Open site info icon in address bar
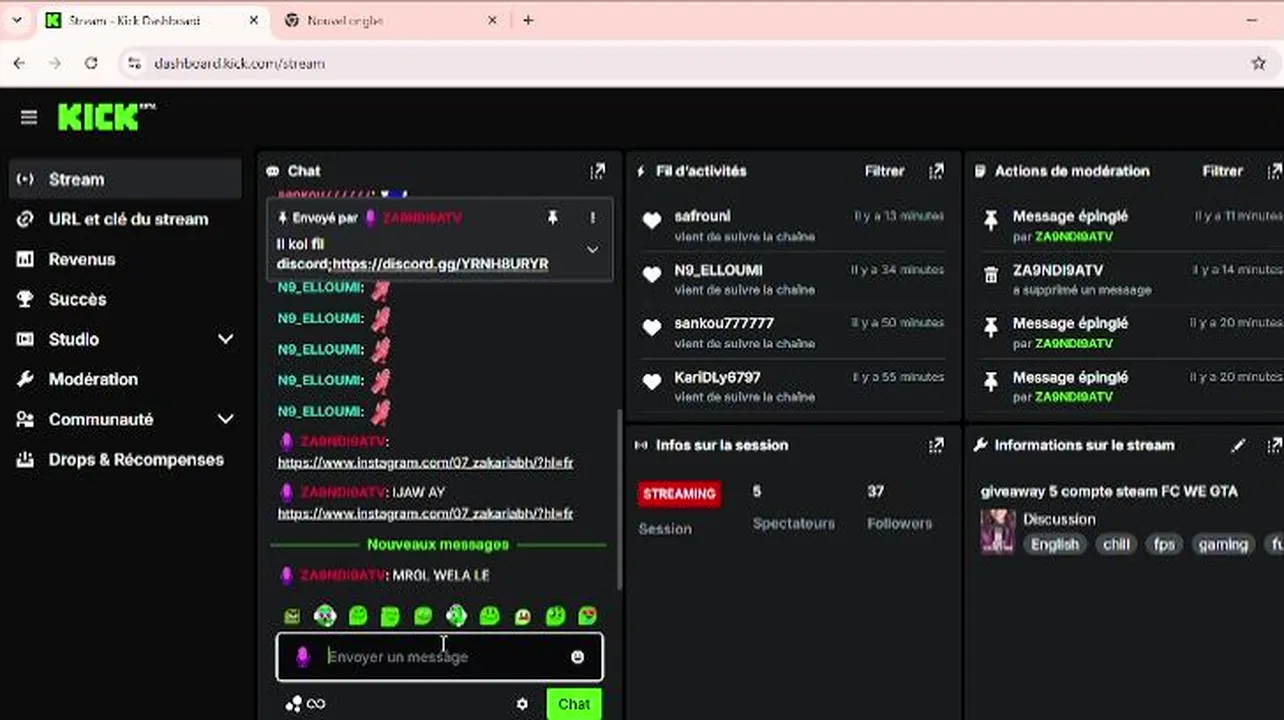1284x720 pixels. [x=134, y=63]
